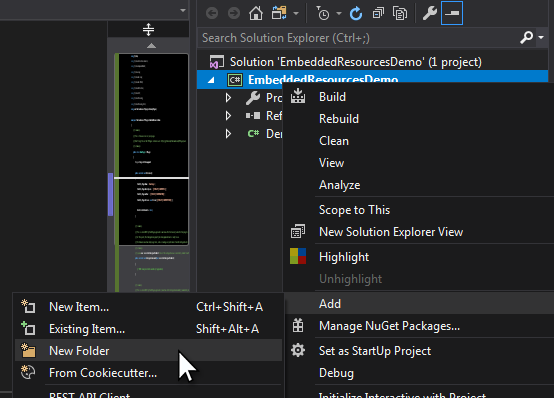Select the Solution 'EmbeddedResourcesDemo' node

click(356, 62)
